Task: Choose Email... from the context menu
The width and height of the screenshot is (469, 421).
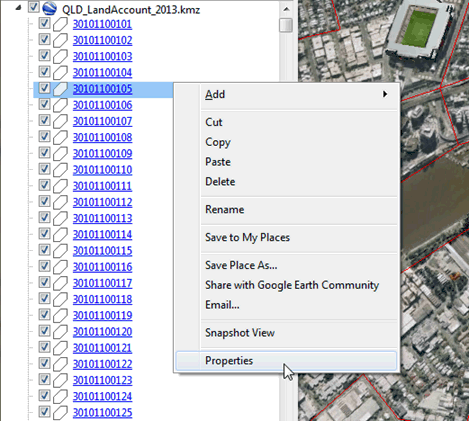Action: (287, 305)
